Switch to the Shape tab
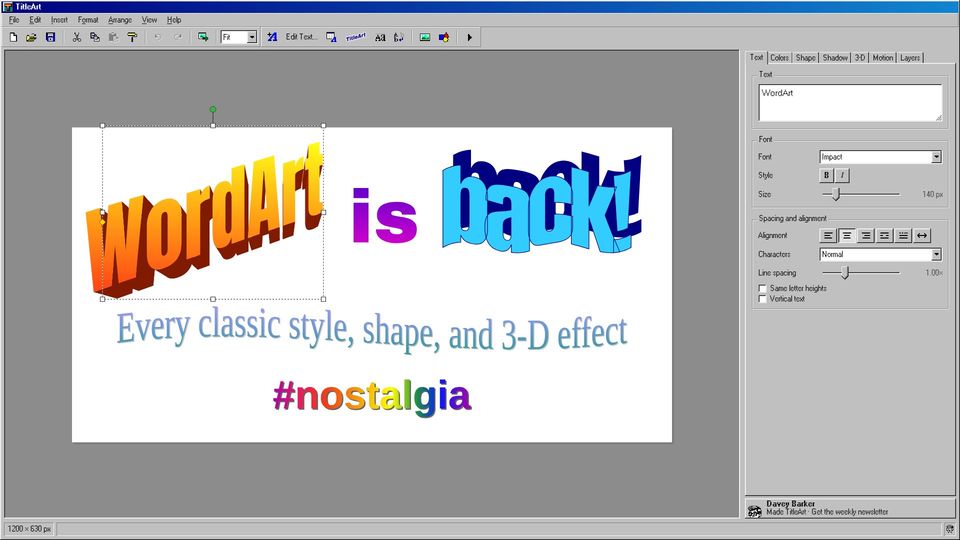Screen dimensions: 960x540 click(805, 58)
